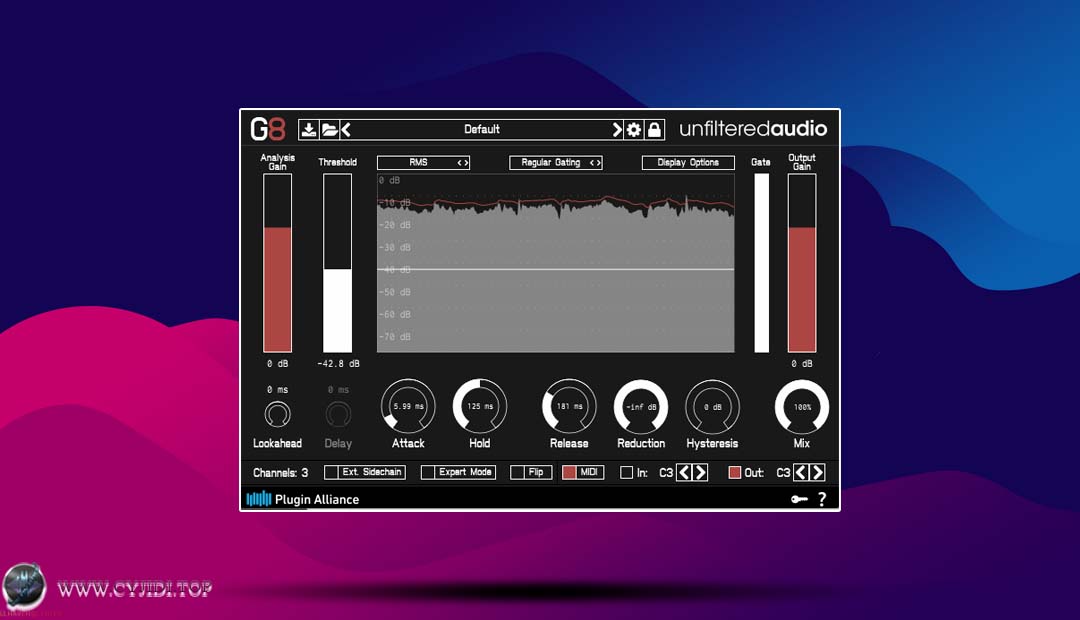This screenshot has height=620, width=1080.
Task: Click the unfilteredaudio brand text
Action: (753, 129)
